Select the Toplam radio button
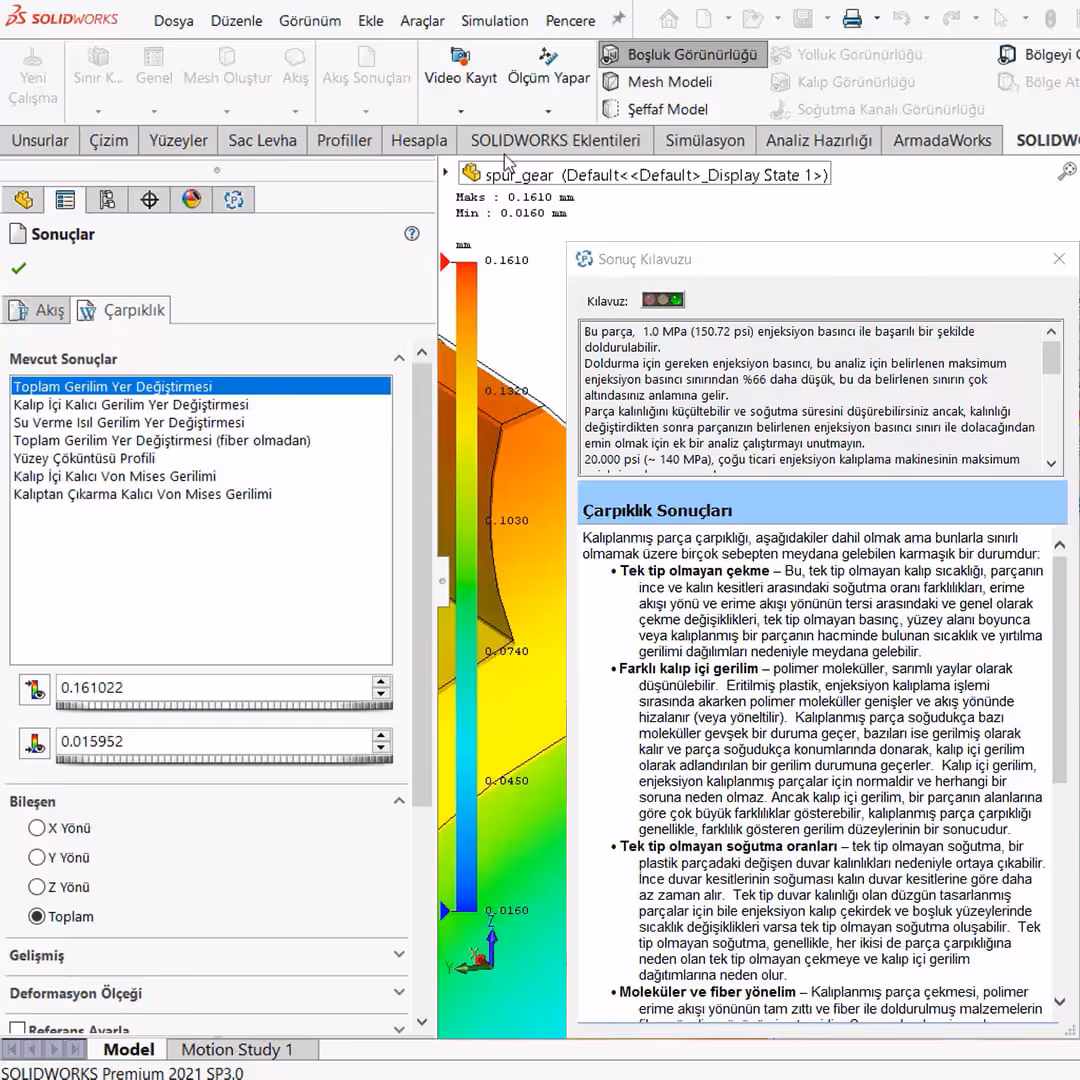1080x1080 pixels. tap(37, 917)
